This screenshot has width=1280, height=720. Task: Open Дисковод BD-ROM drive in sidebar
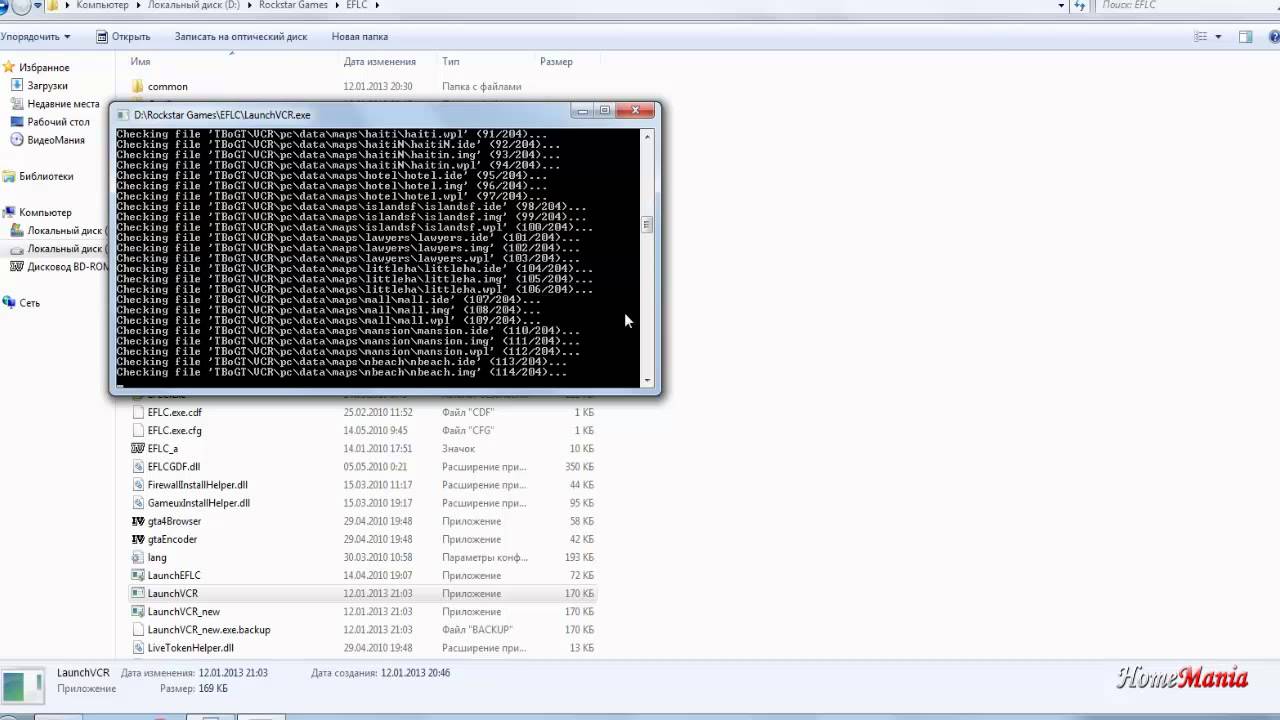67,267
